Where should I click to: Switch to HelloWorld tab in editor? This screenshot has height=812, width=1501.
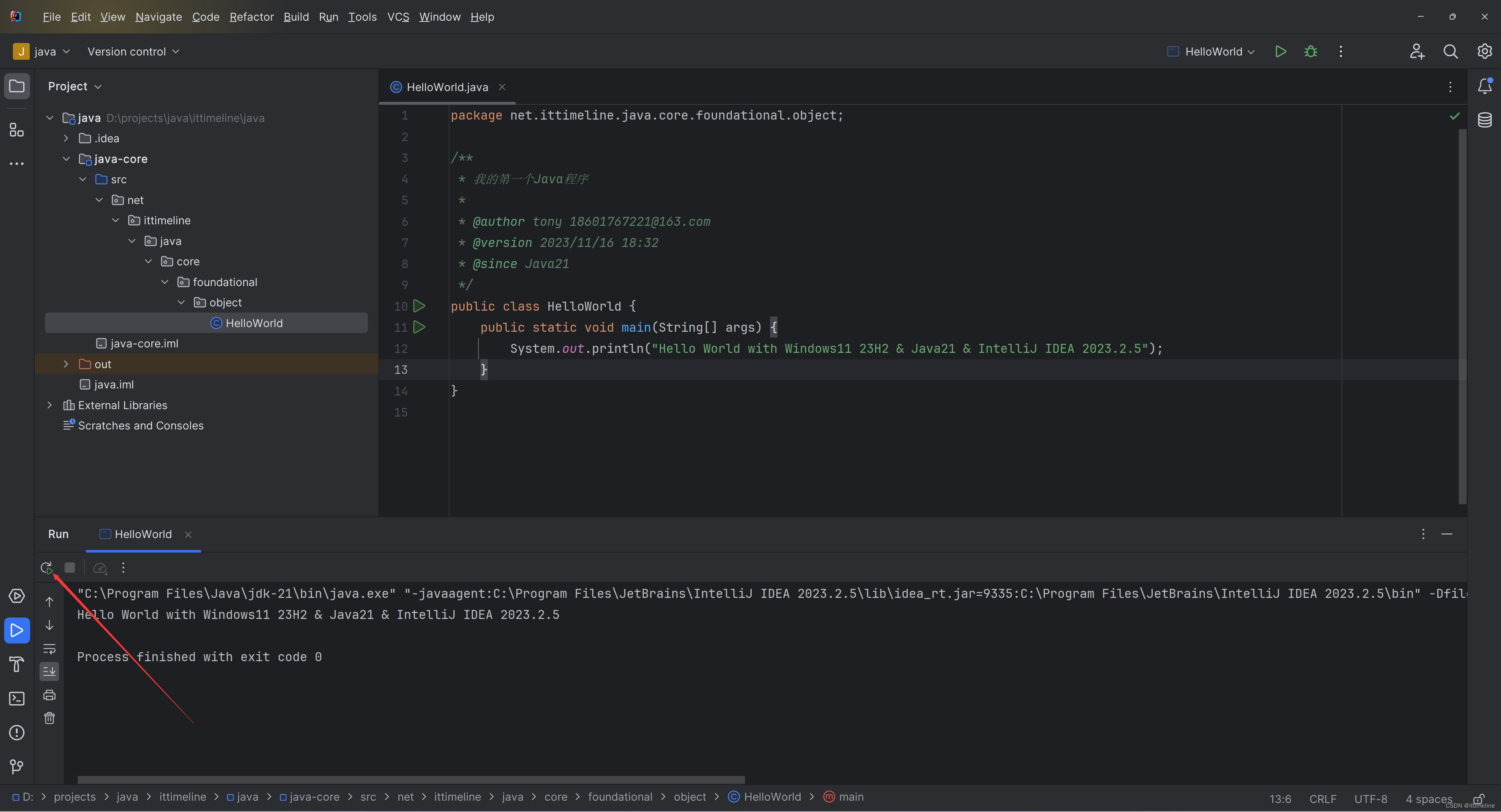tap(447, 87)
